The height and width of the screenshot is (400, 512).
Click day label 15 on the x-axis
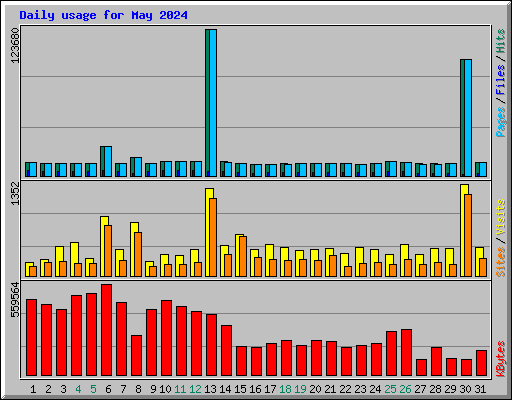coord(240,389)
